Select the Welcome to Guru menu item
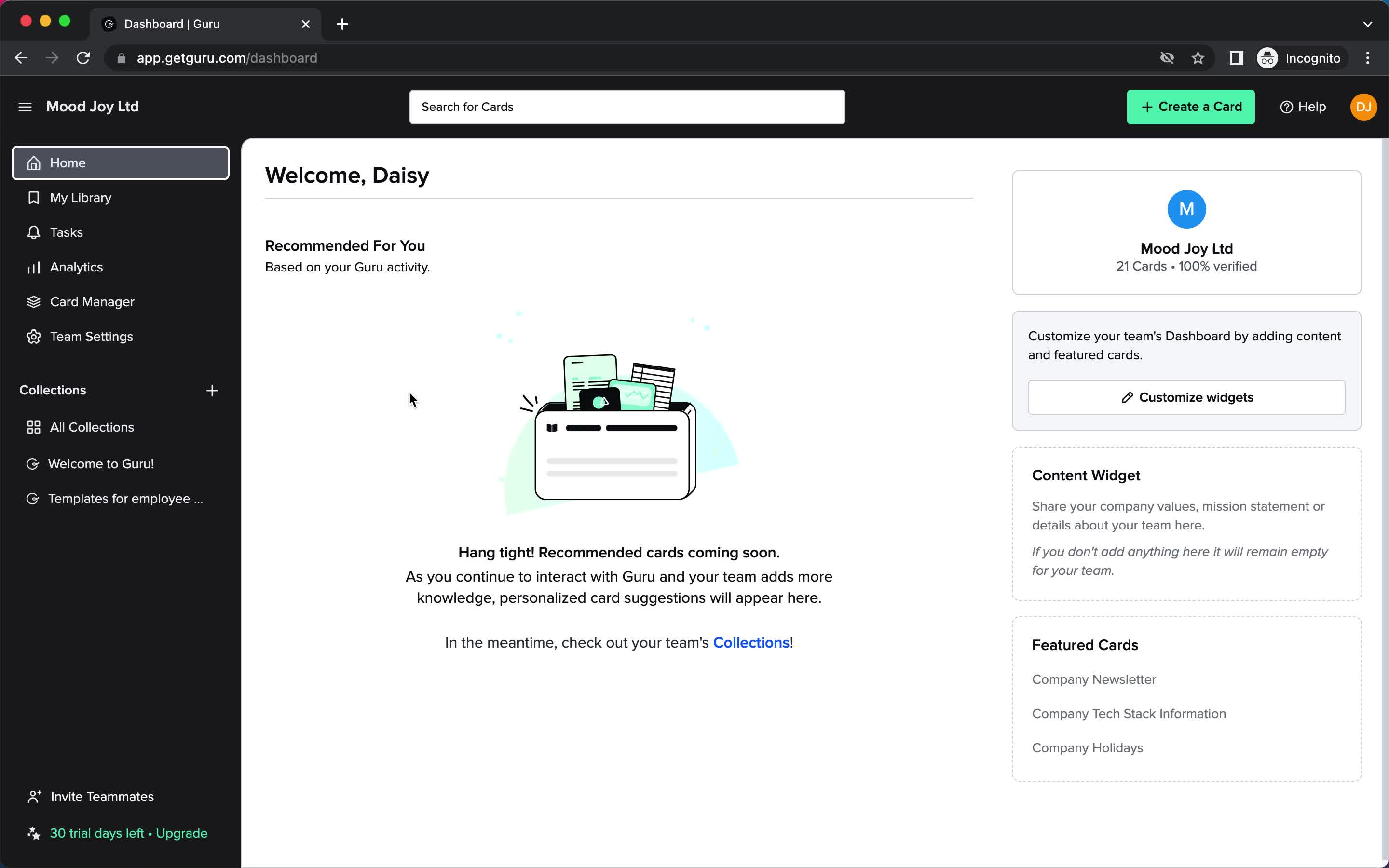 coord(101,464)
